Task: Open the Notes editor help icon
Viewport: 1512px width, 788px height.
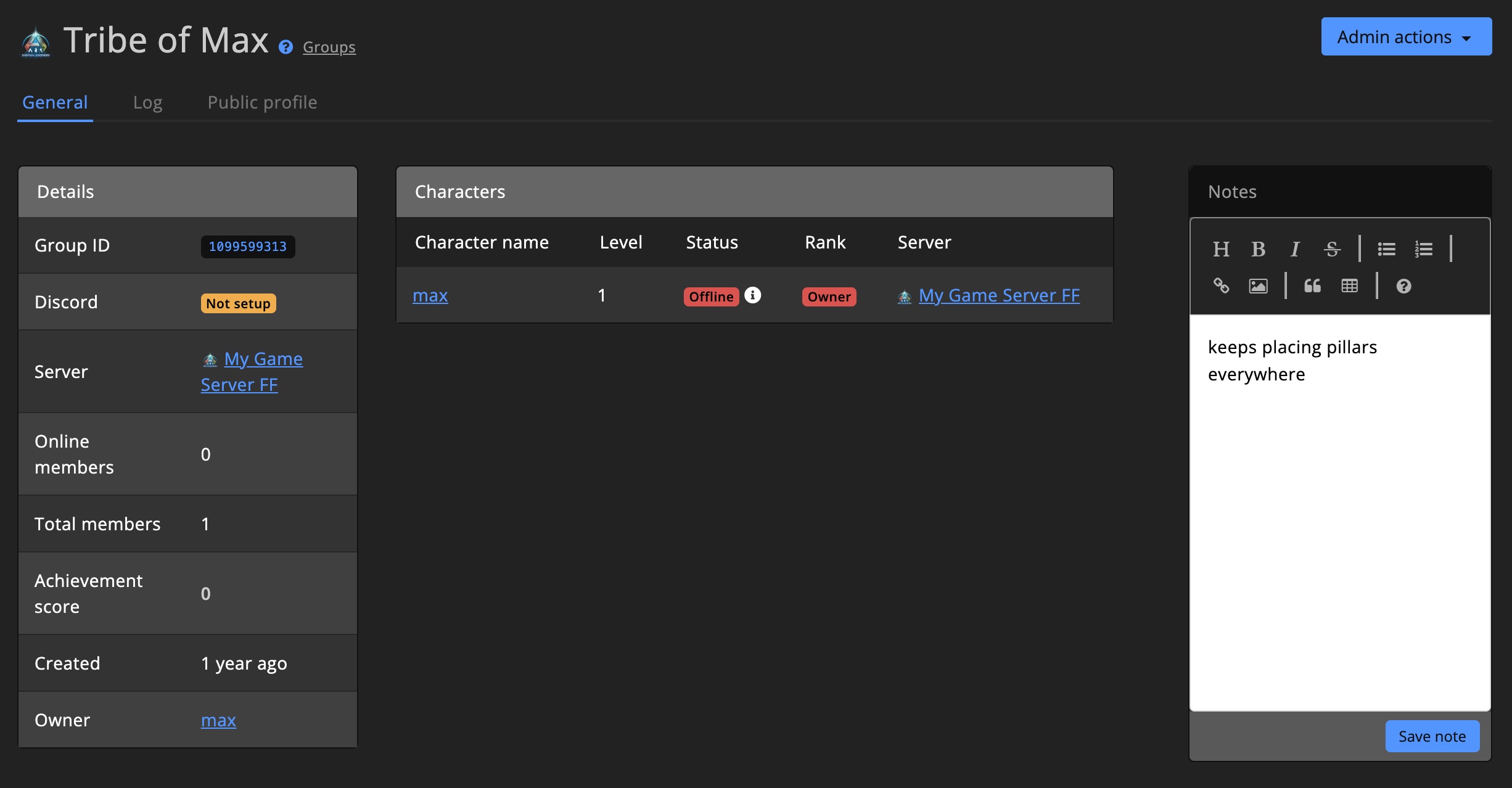Action: 1404,285
